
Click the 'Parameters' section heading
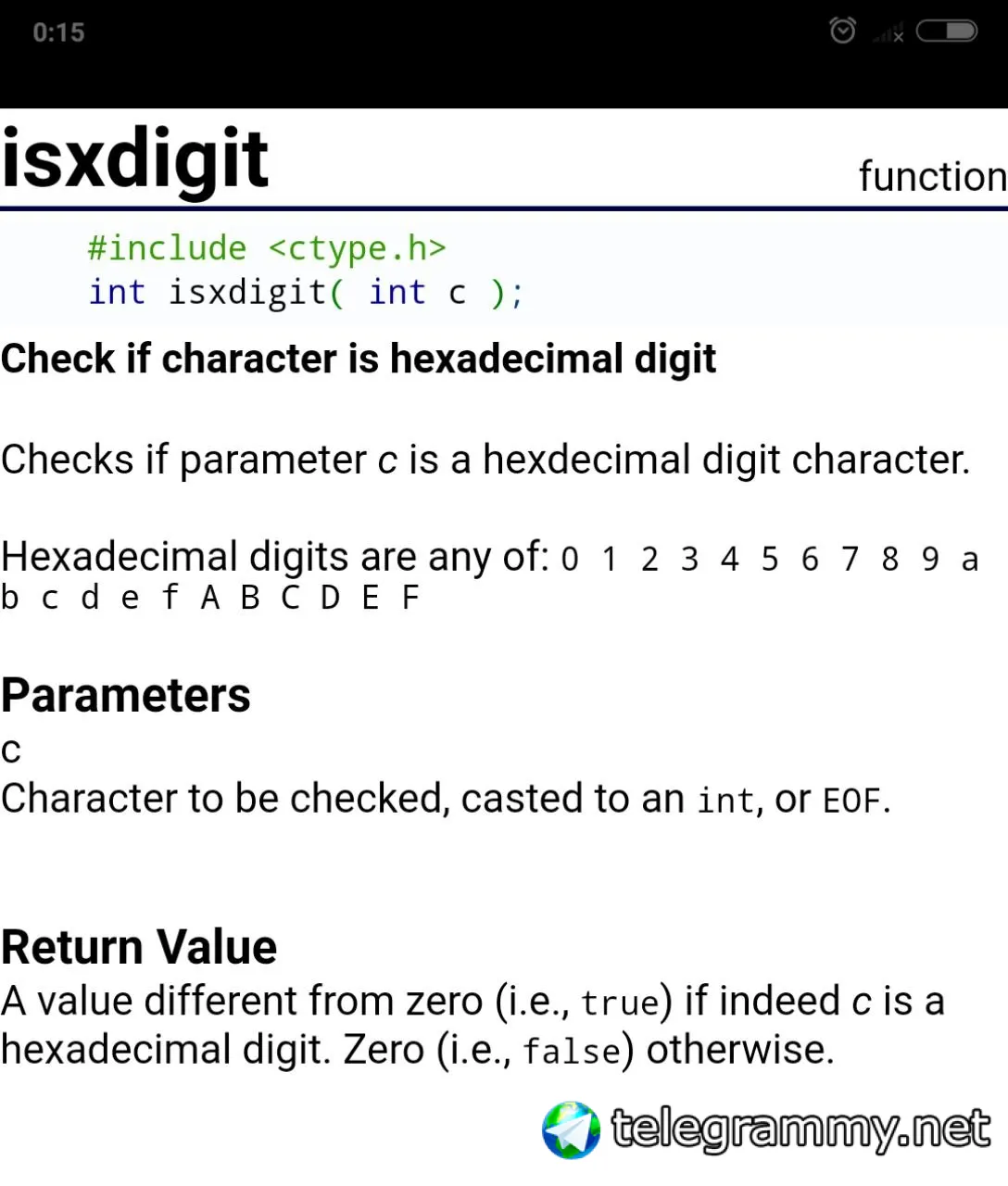(125, 695)
